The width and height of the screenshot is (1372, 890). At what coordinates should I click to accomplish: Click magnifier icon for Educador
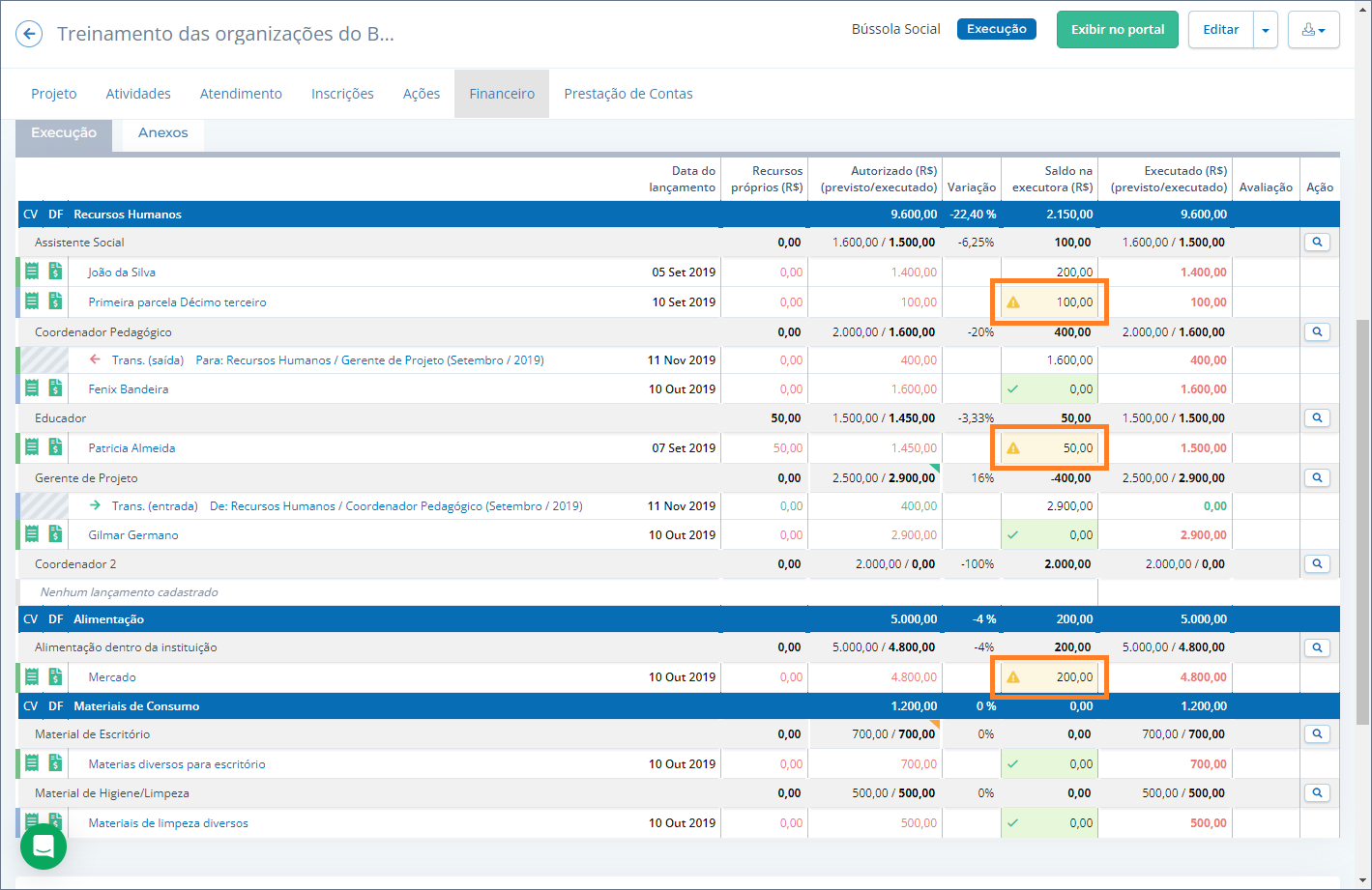(x=1317, y=418)
